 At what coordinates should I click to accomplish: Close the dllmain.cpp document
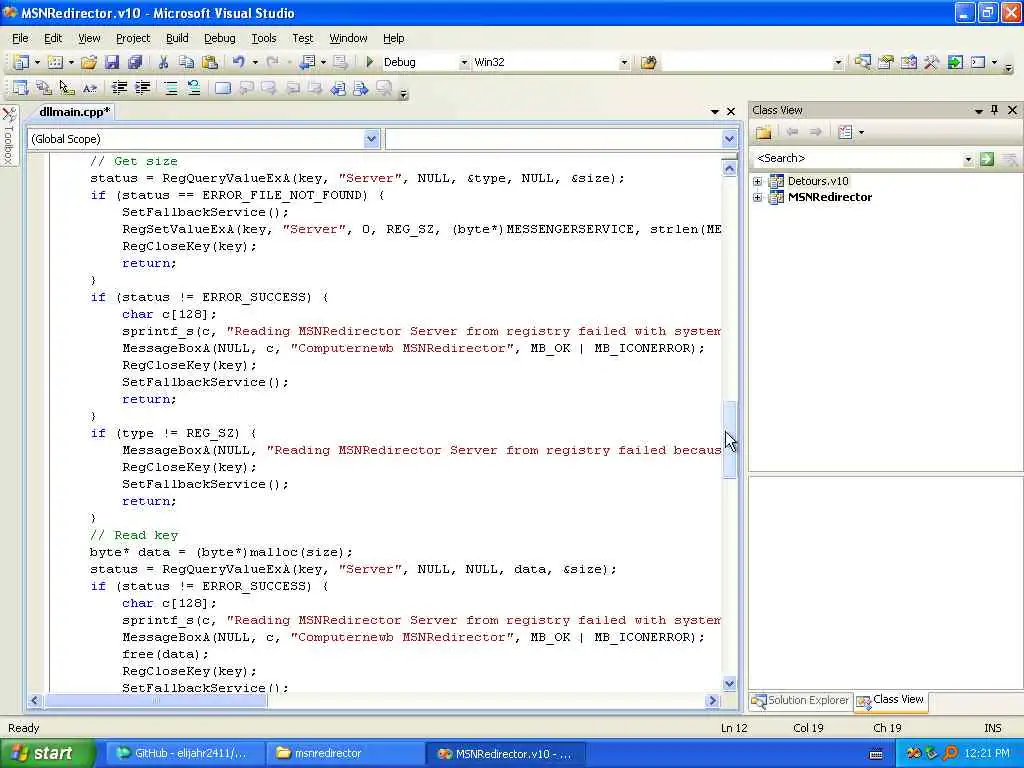(731, 112)
